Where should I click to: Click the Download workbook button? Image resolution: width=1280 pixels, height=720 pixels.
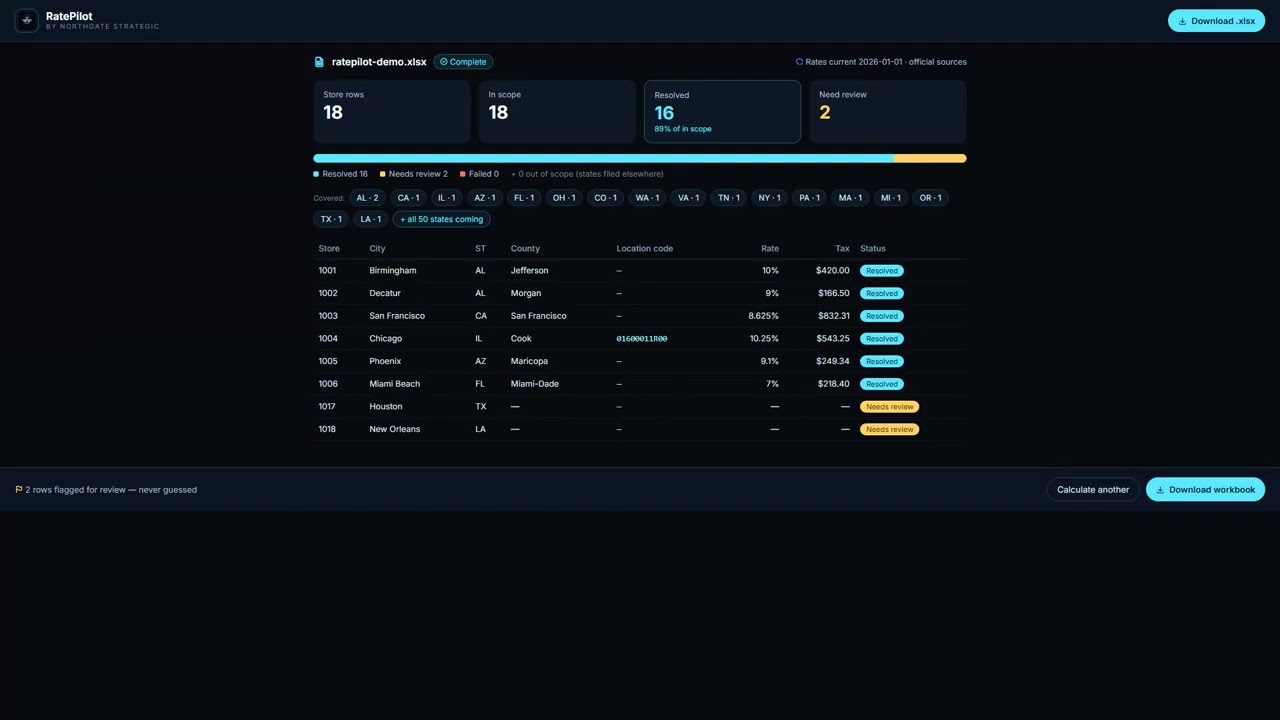click(1205, 489)
